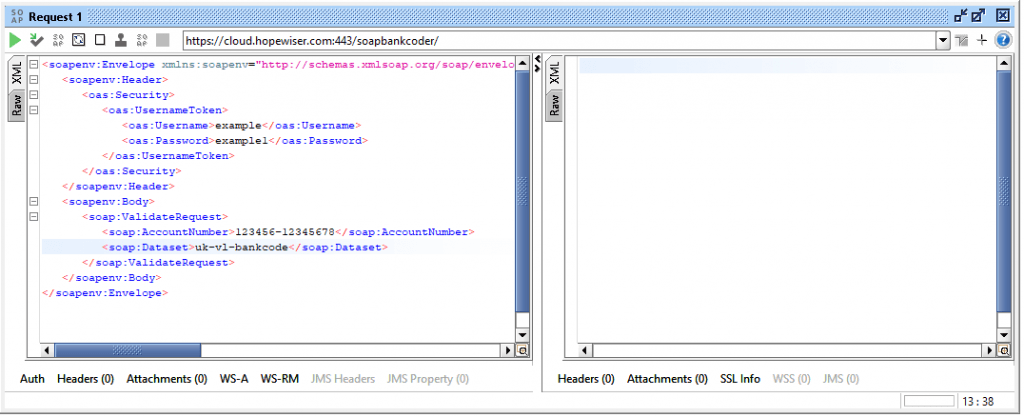Collapse the soapenv:Envelope XML node
1024x417 pixels.
34,65
